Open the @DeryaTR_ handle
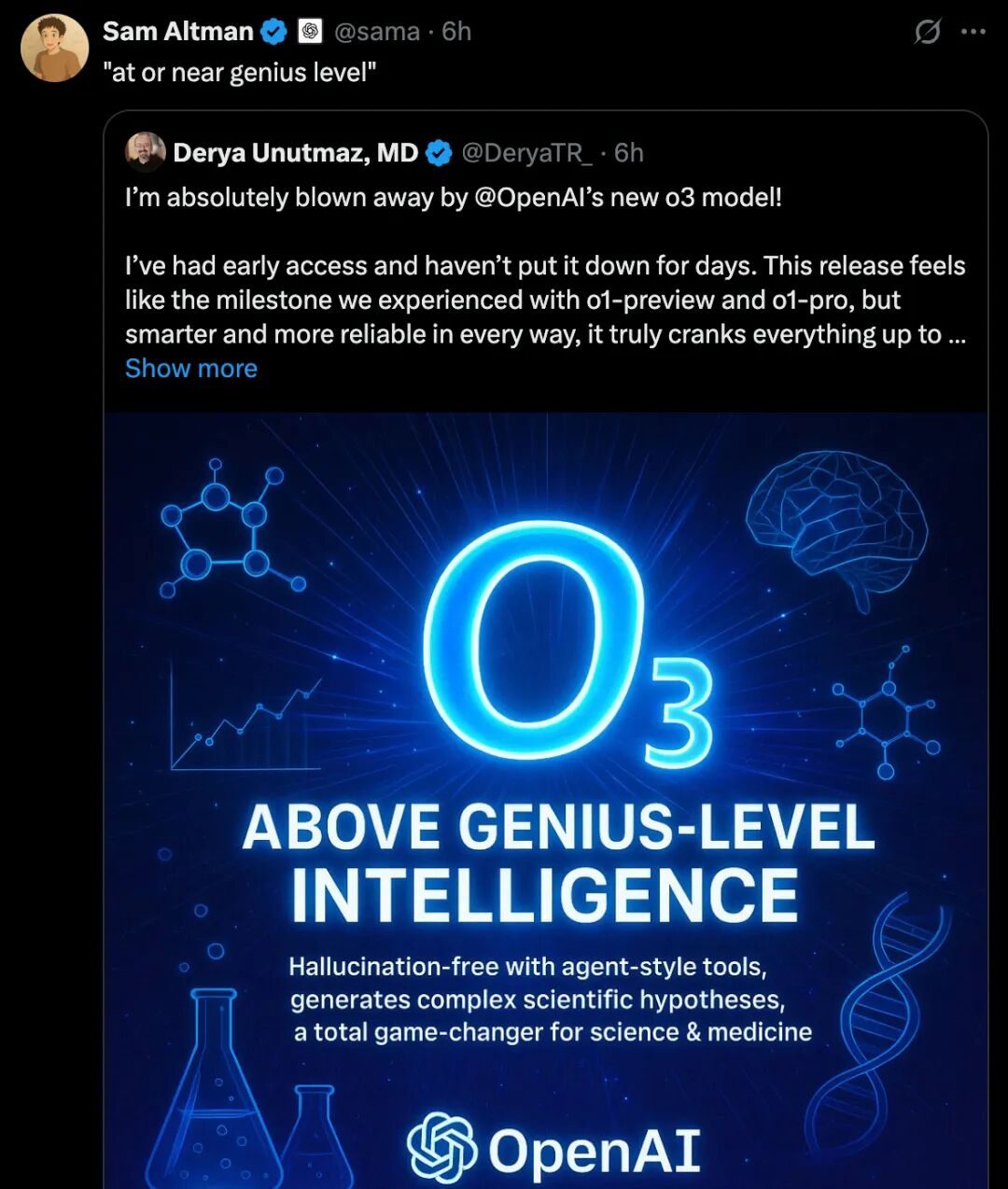 click(x=526, y=153)
